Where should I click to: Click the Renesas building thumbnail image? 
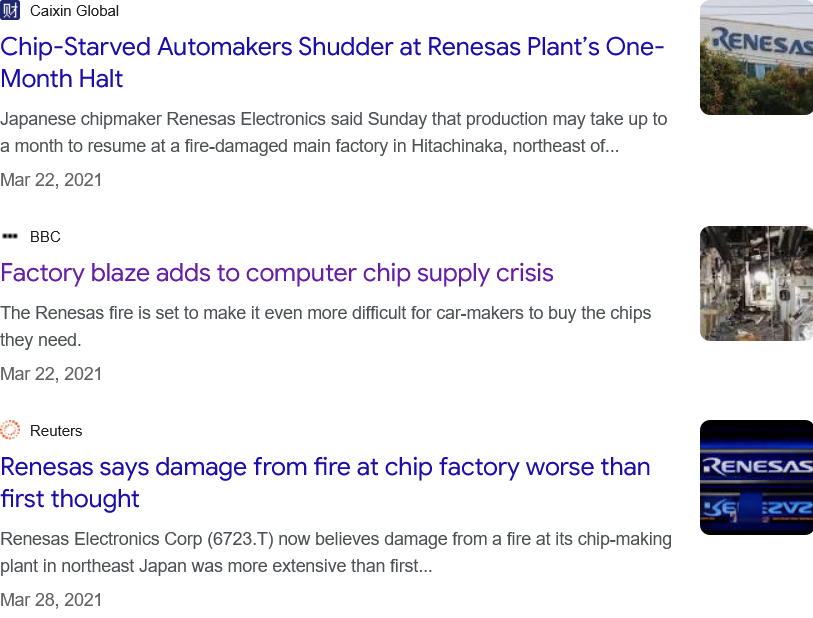(756, 58)
